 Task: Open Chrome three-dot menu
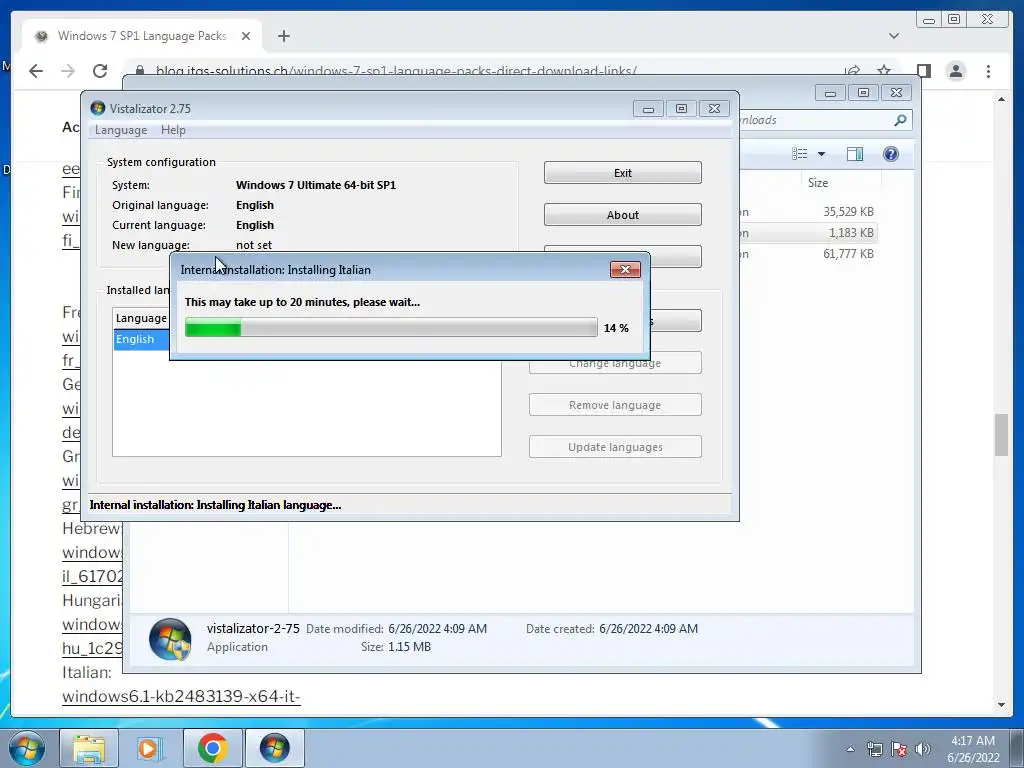(988, 71)
